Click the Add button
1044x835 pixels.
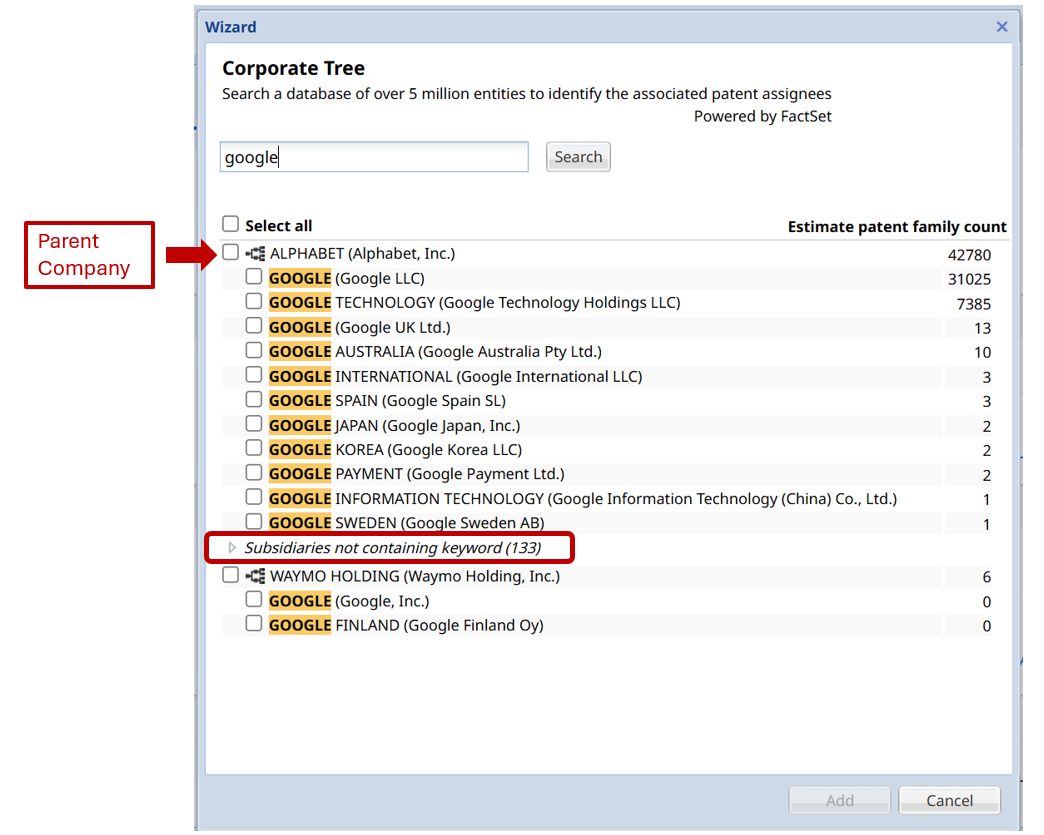(x=840, y=800)
